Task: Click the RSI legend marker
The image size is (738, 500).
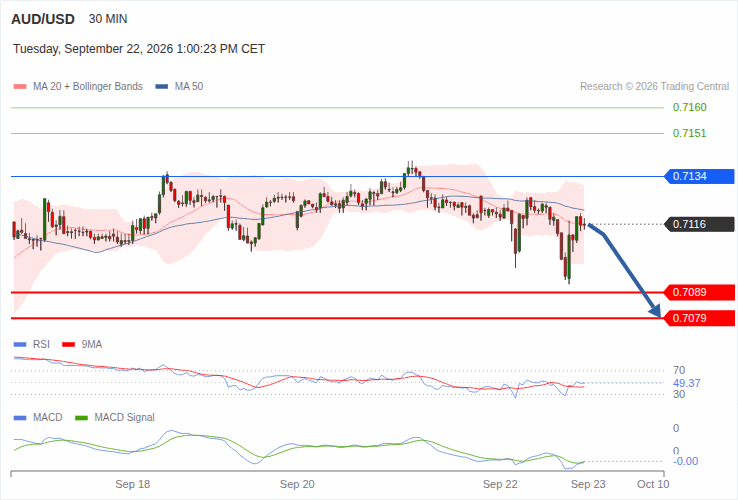Action: pos(20,345)
